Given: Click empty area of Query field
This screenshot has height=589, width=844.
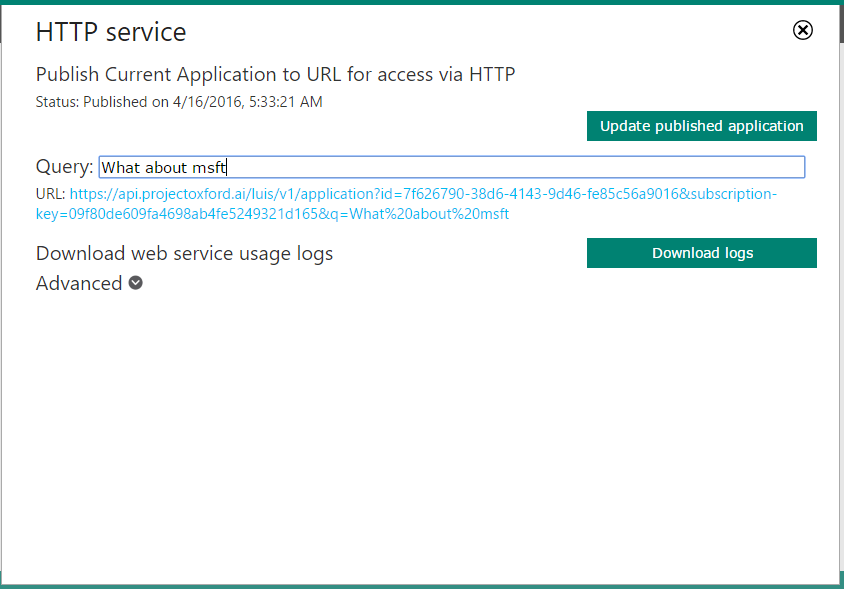Looking at the screenshot, I should point(516,167).
